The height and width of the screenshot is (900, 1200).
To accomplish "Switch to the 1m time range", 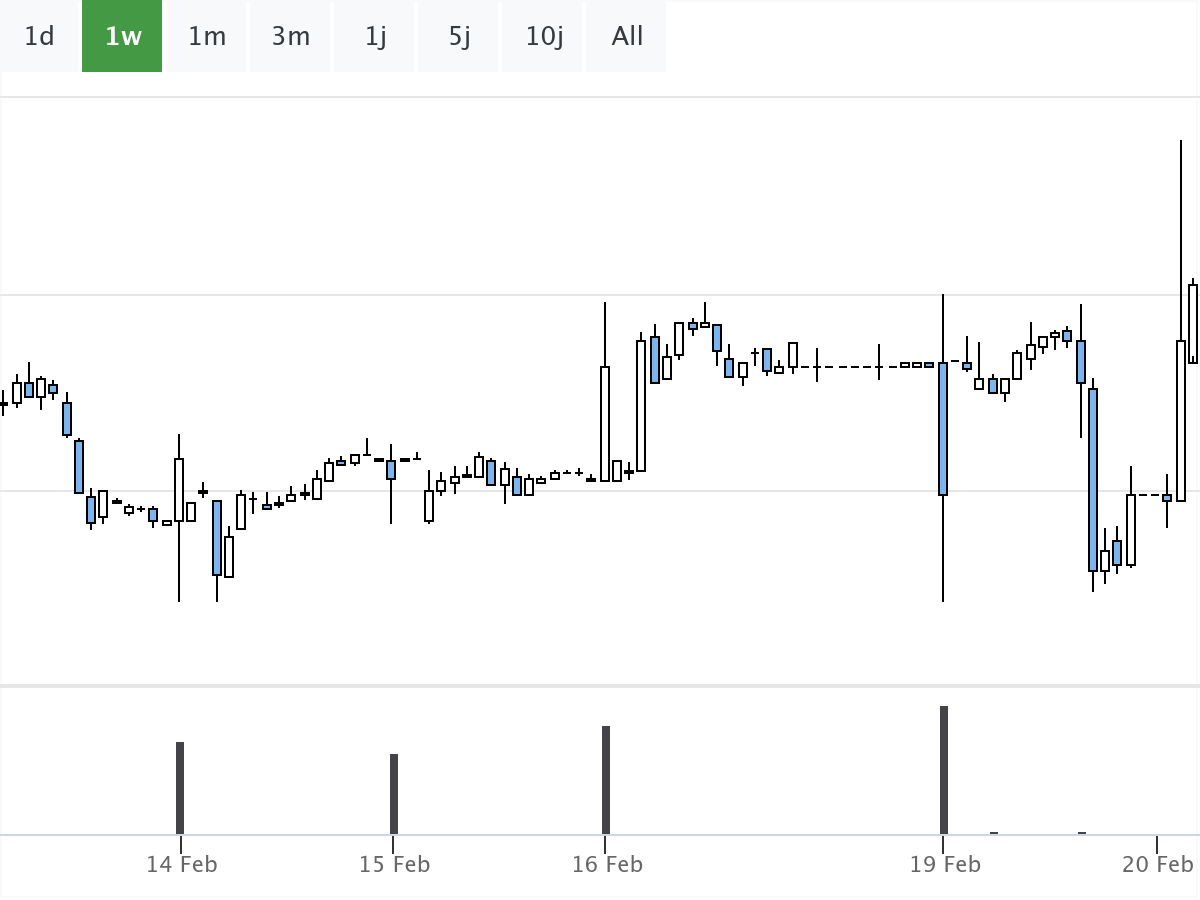I will pos(207,37).
